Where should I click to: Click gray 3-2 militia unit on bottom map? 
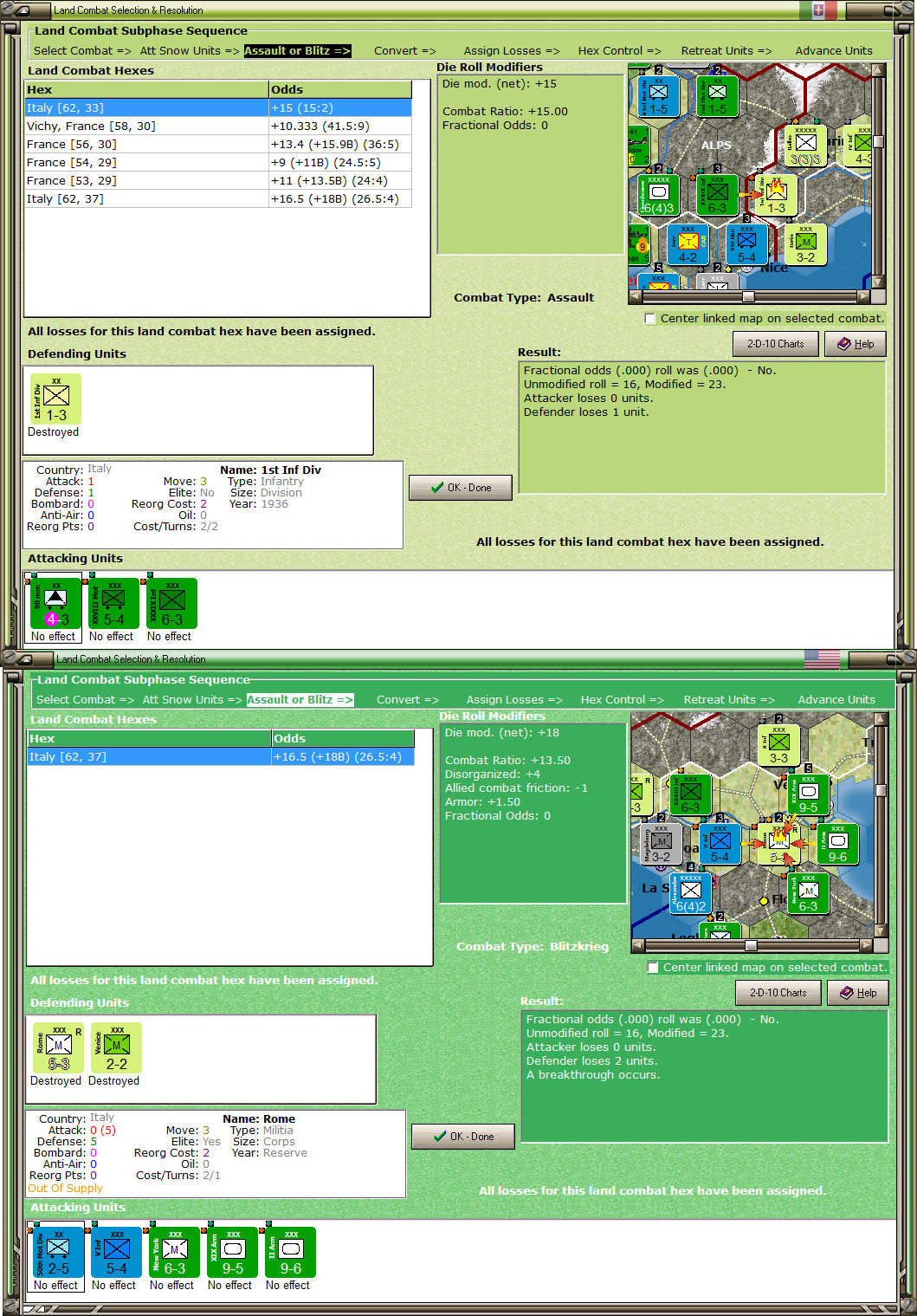click(661, 843)
